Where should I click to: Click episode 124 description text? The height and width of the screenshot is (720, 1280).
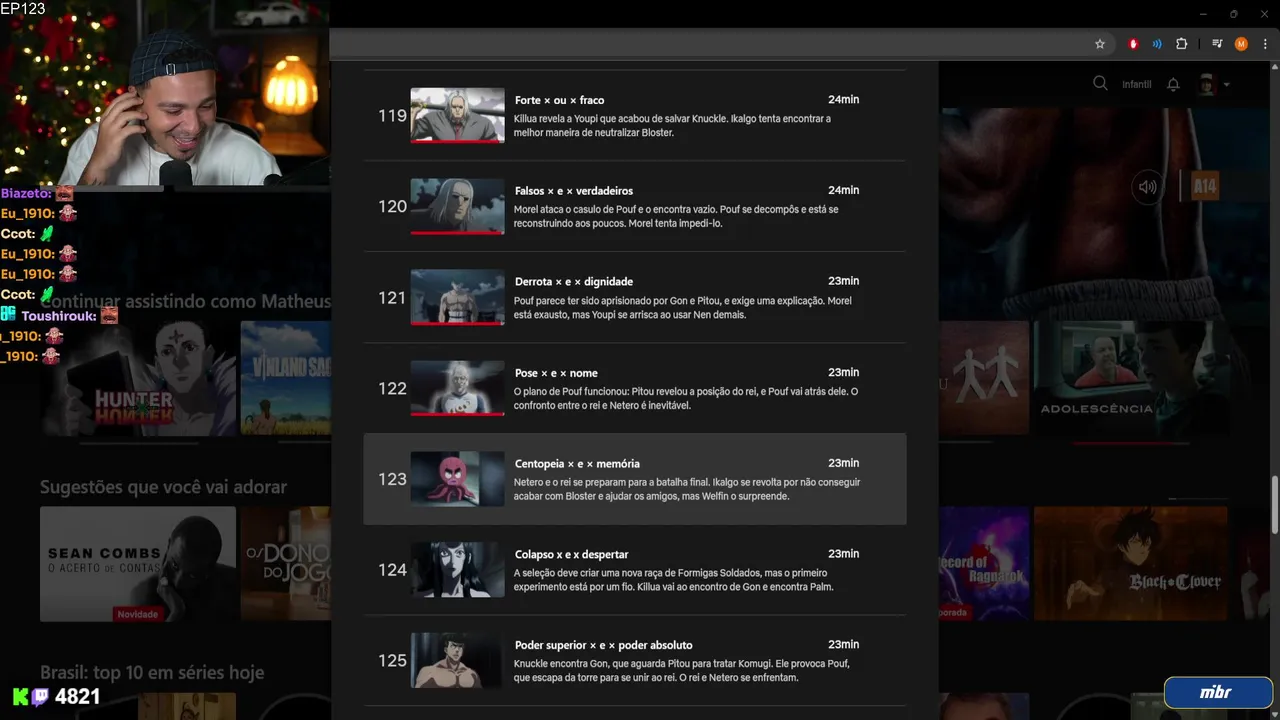tap(674, 580)
